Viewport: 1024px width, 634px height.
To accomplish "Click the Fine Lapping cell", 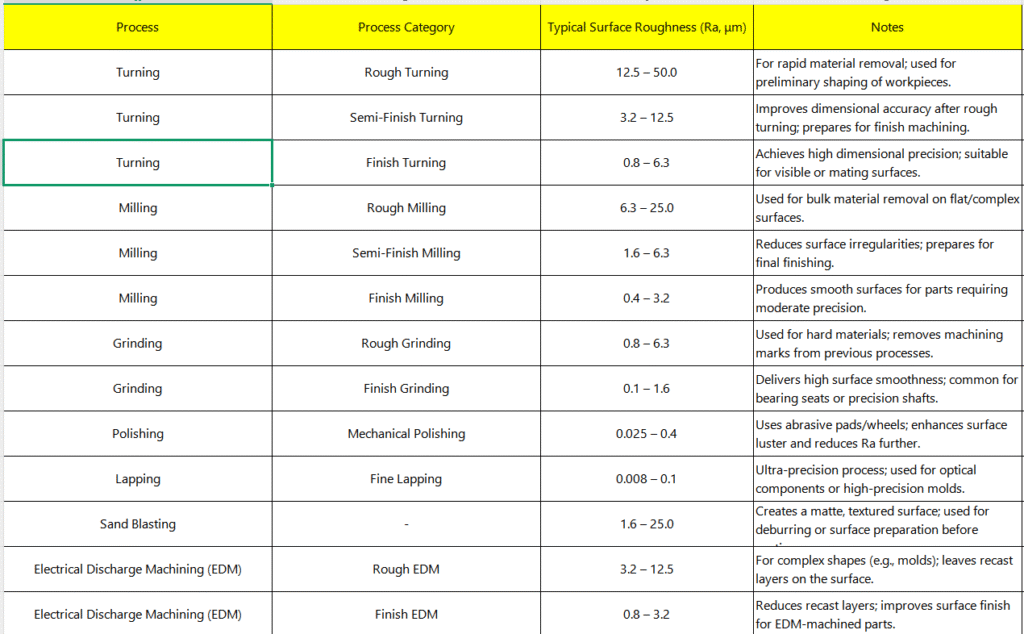I will (x=406, y=479).
